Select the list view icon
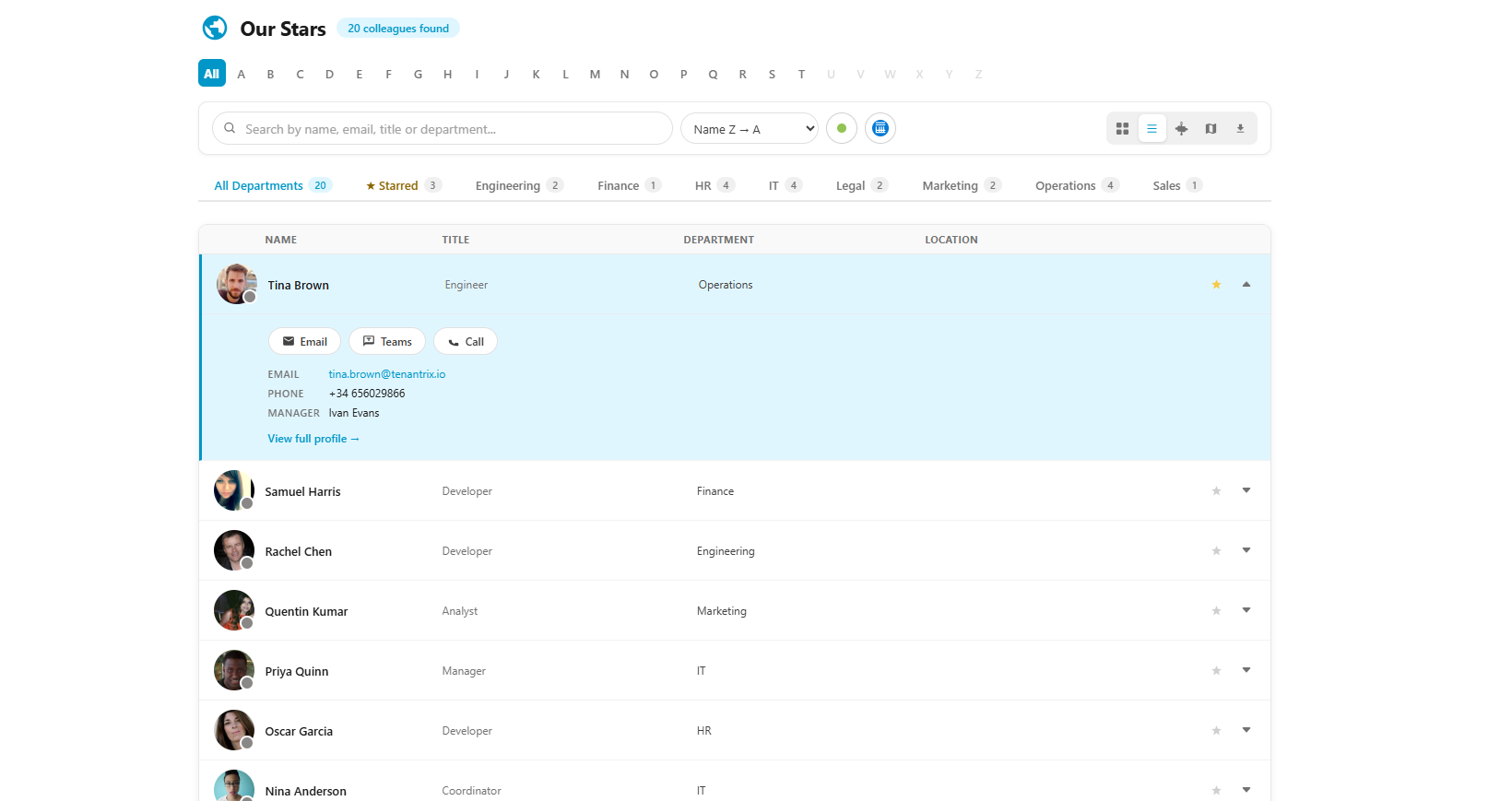1512x801 pixels. click(1152, 129)
